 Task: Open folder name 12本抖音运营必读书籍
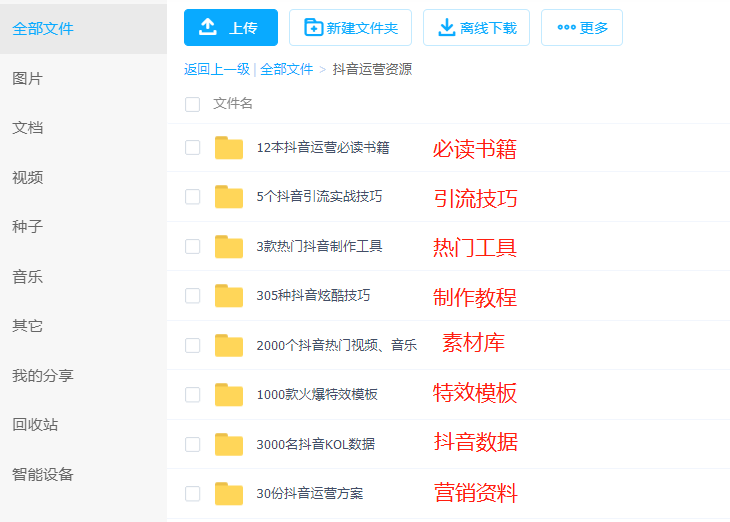323,148
